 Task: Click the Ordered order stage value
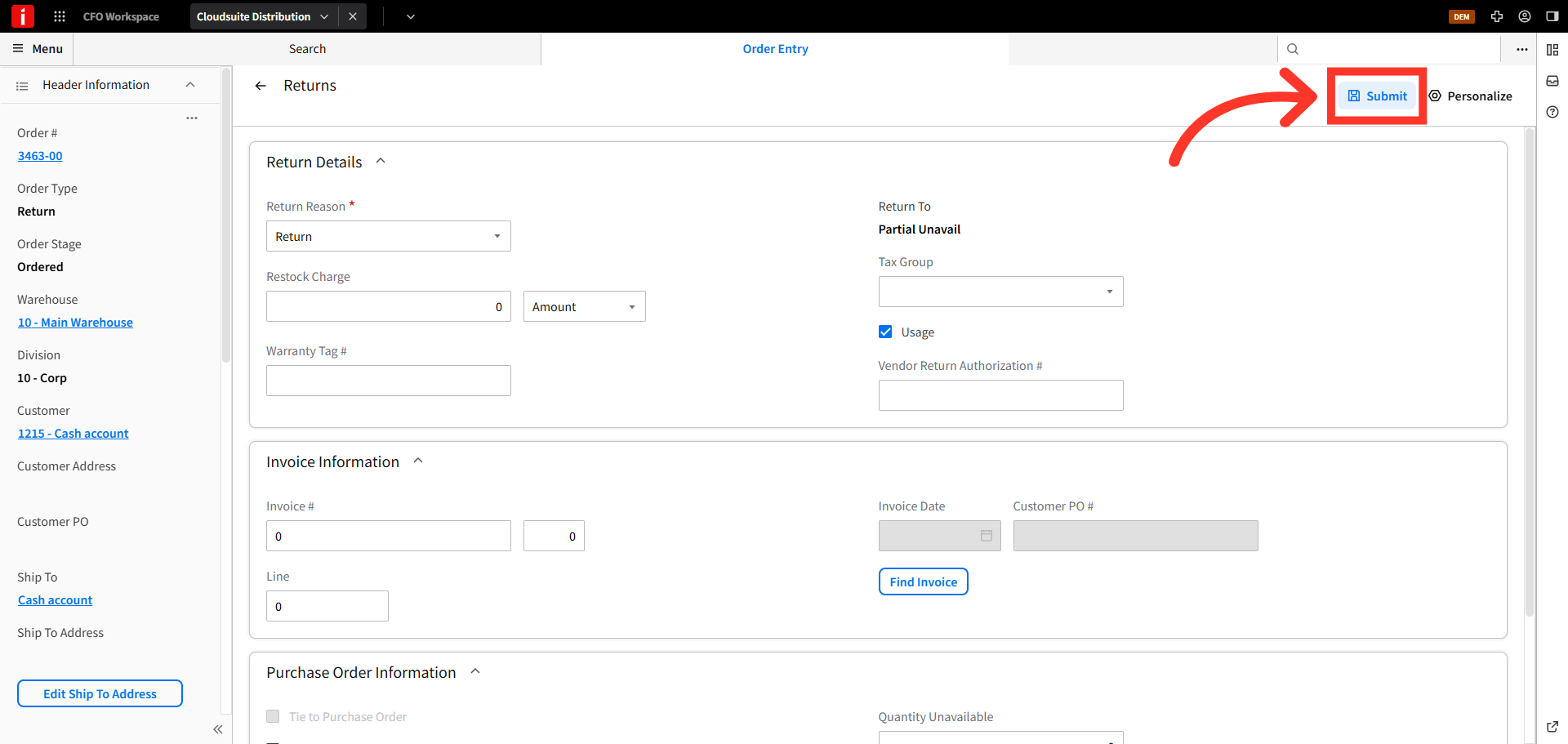click(x=40, y=267)
